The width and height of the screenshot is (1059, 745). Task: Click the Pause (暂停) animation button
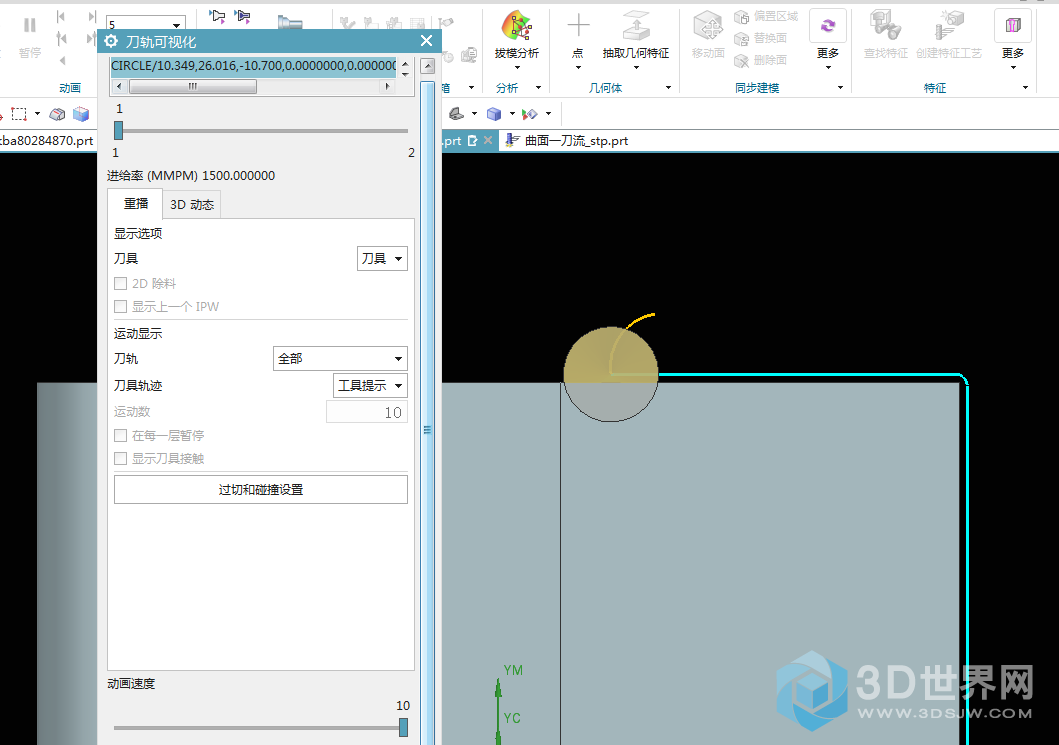[29, 35]
